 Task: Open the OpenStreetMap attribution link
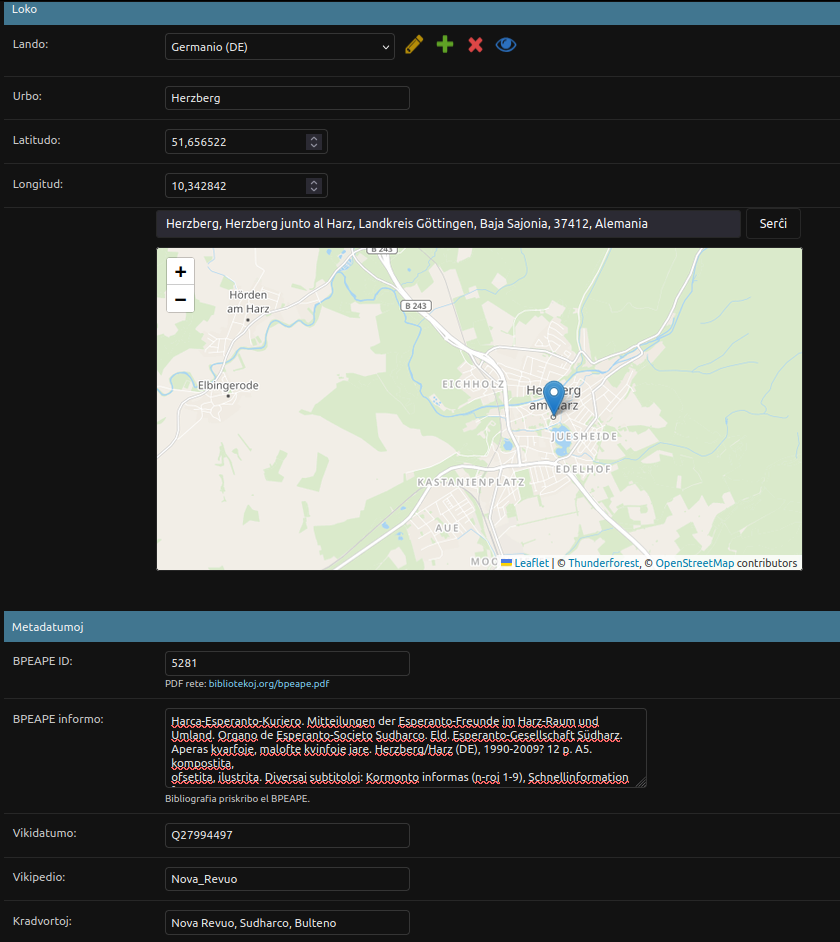pyautogui.click(x=695, y=563)
